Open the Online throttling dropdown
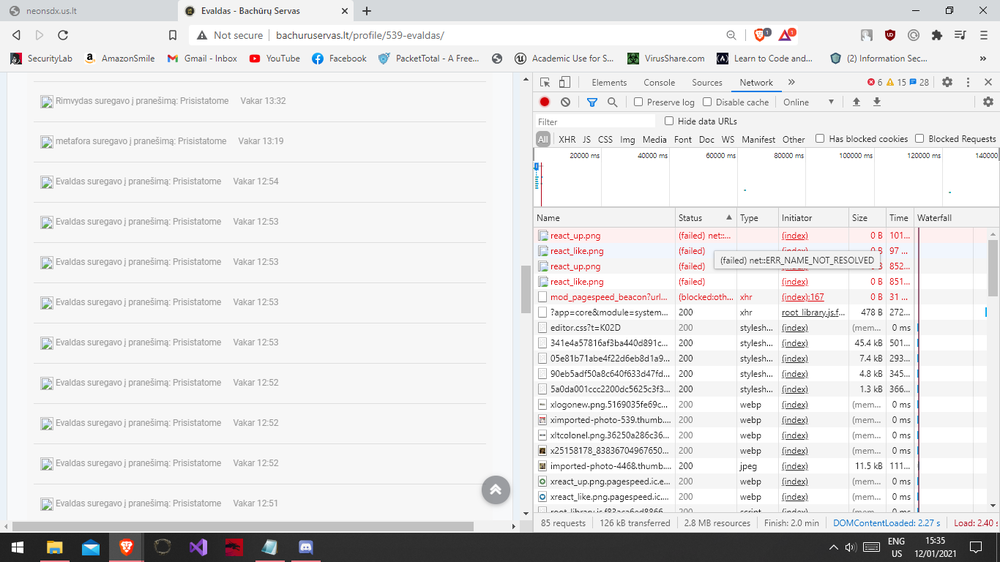1000x562 pixels. click(808, 102)
